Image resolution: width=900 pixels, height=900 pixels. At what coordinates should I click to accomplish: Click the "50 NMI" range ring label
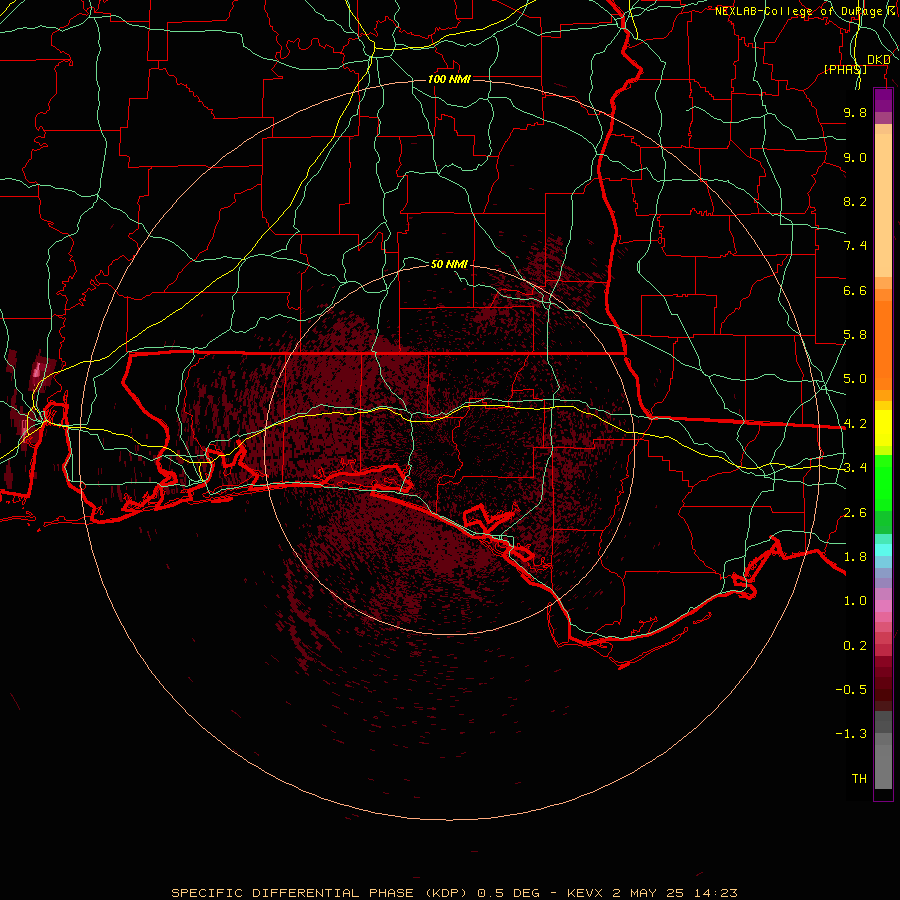point(449,264)
